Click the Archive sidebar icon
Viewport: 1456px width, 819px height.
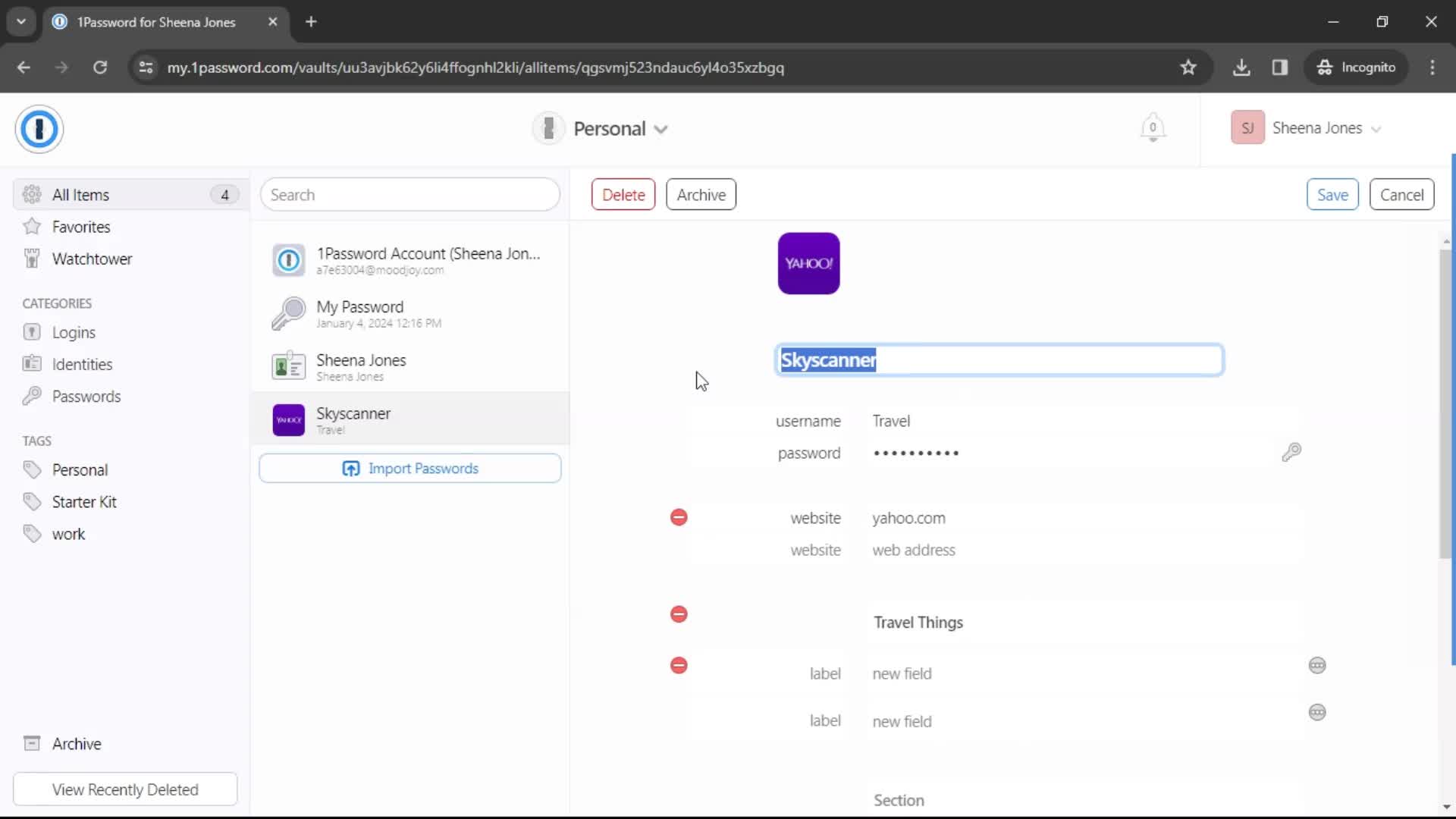(32, 744)
